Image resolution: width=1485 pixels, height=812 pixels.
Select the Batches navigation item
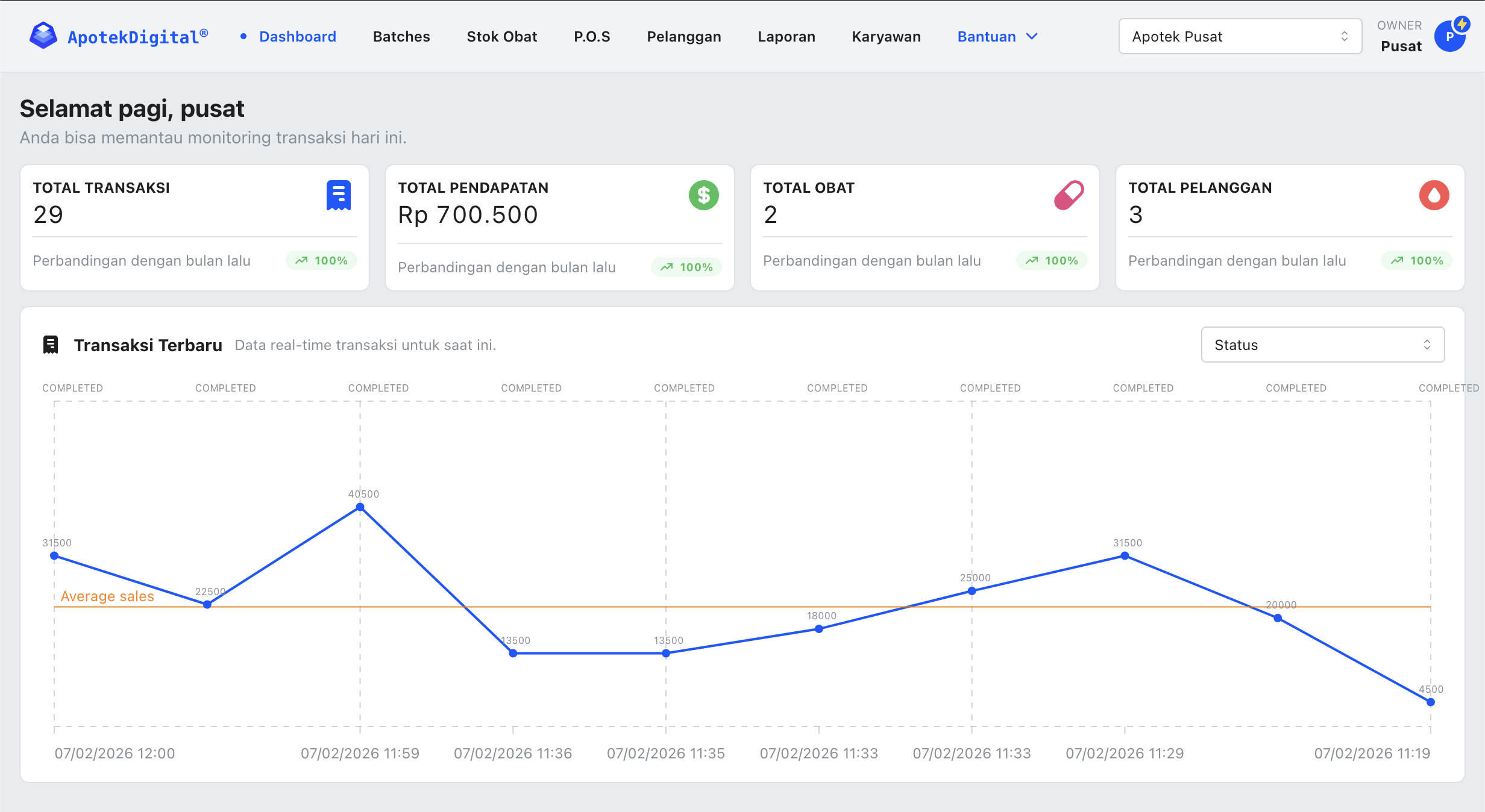(x=401, y=36)
